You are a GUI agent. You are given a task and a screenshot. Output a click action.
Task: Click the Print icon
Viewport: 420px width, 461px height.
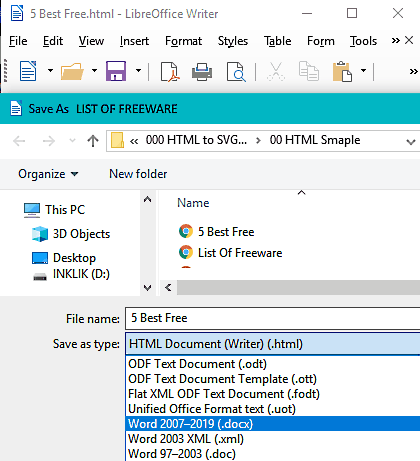[202, 71]
